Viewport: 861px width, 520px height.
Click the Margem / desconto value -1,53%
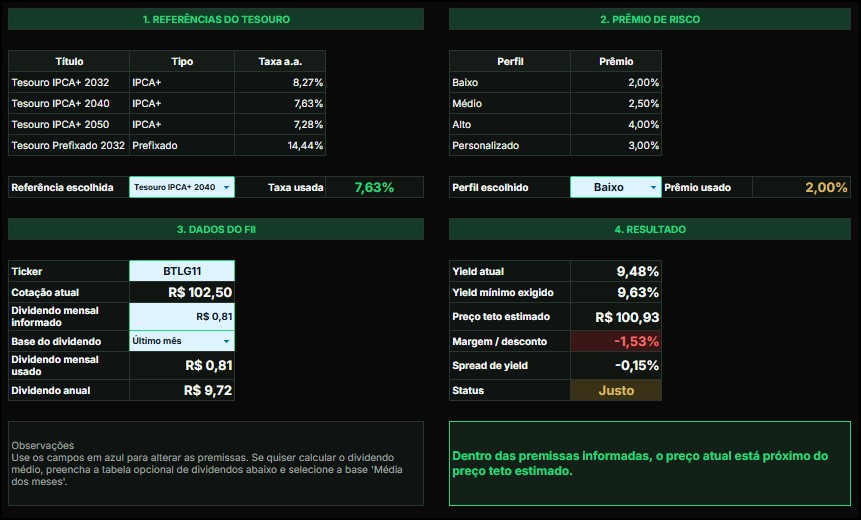616,341
